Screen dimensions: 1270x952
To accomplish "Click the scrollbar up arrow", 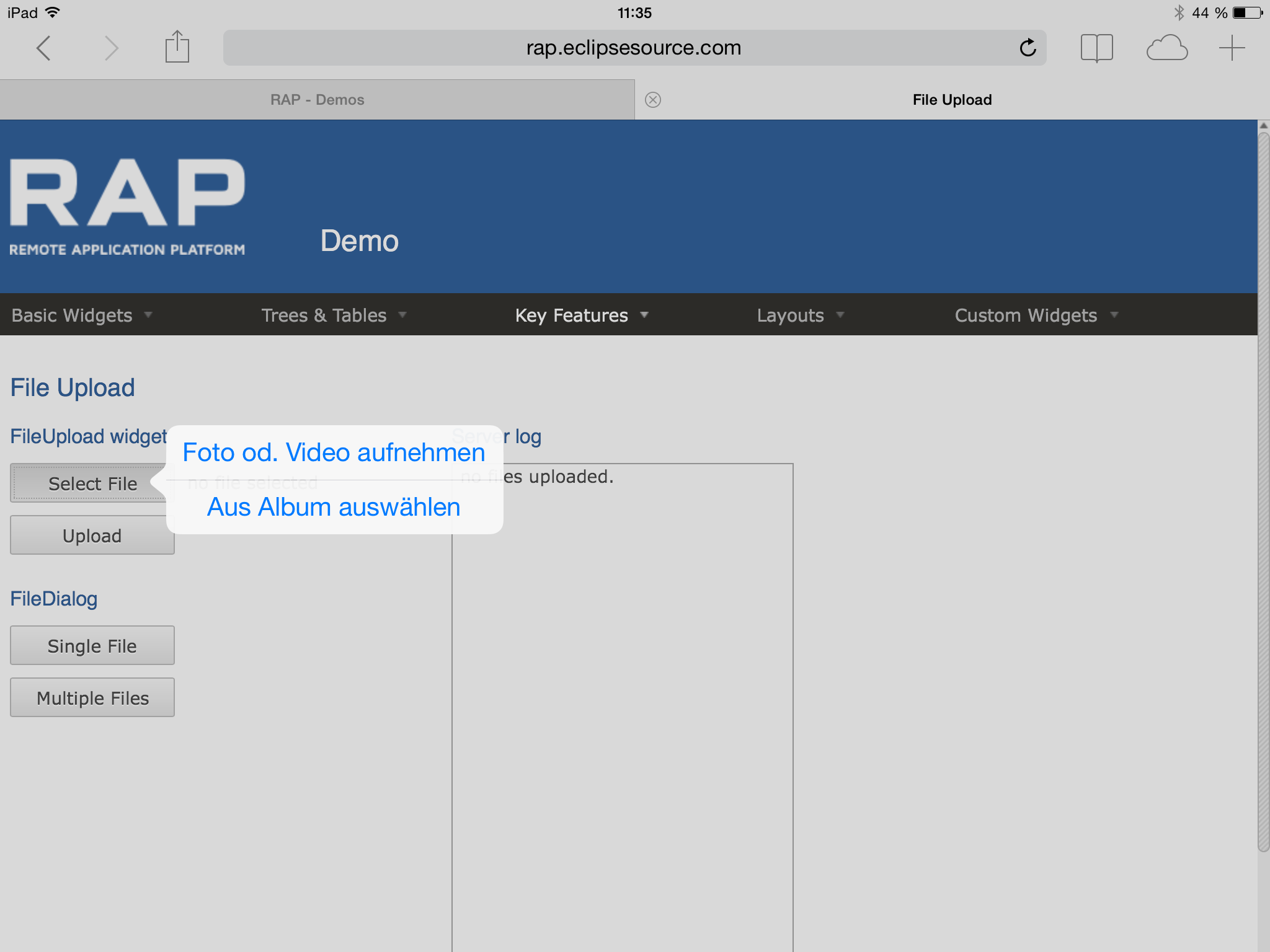I will [x=1263, y=126].
